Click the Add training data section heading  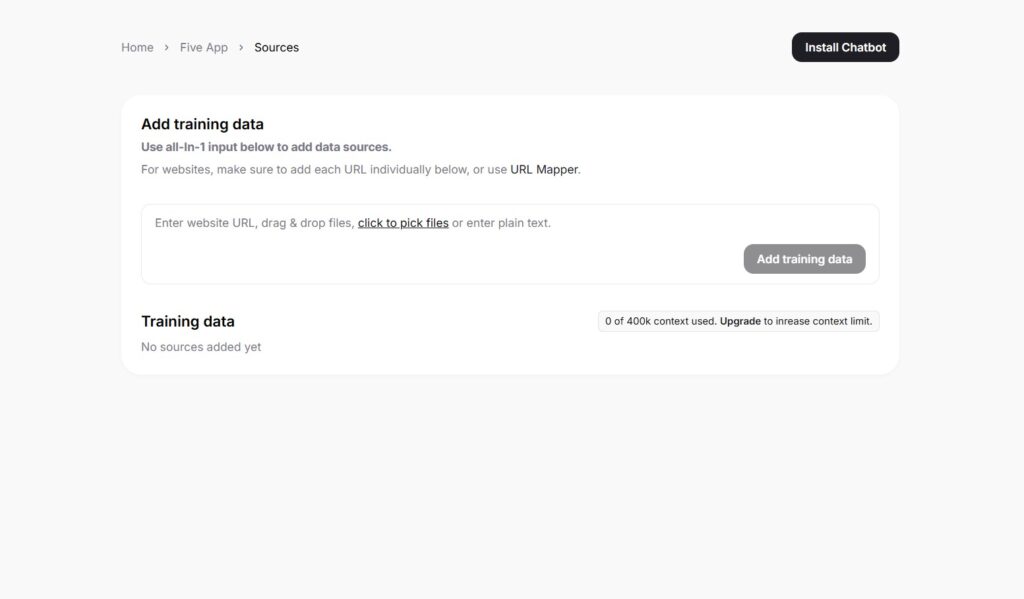[202, 124]
